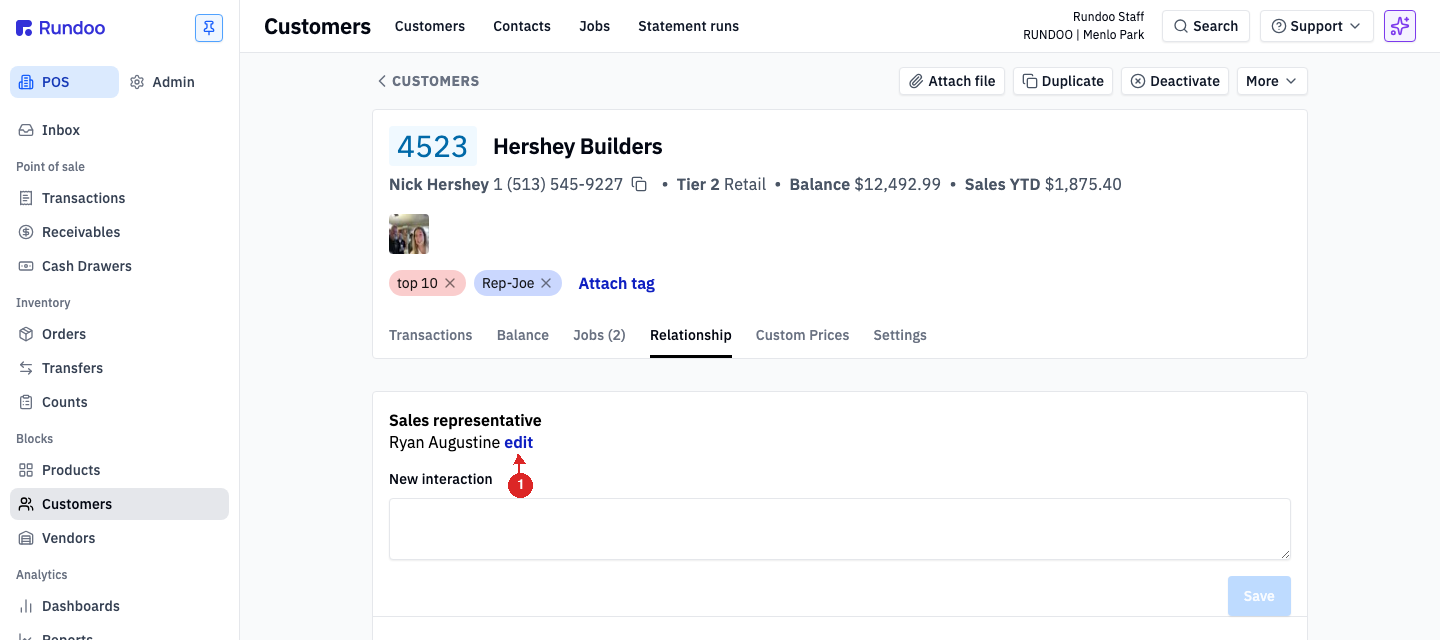1440x640 pixels.
Task: Click the Sales YTD $1,875.40 text
Action: tap(1043, 184)
